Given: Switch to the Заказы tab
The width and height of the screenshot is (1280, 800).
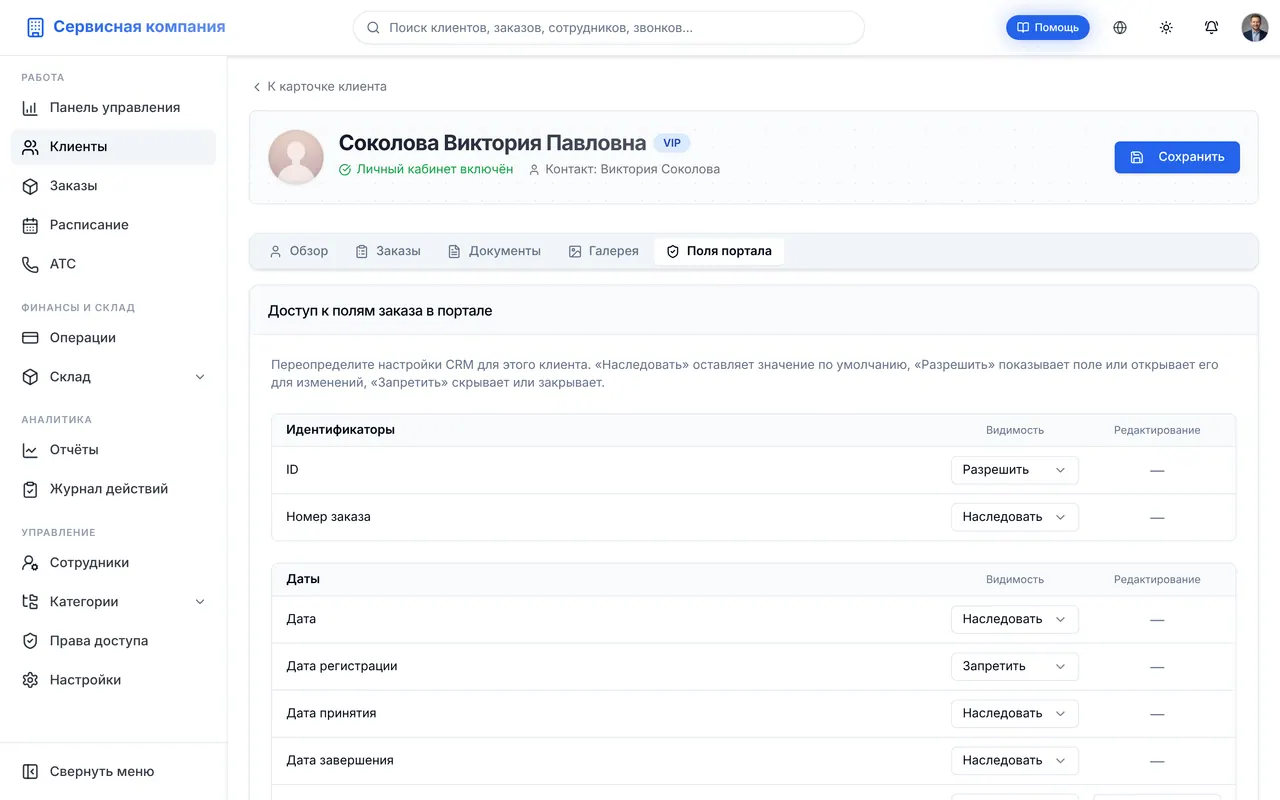Looking at the screenshot, I should pos(388,251).
